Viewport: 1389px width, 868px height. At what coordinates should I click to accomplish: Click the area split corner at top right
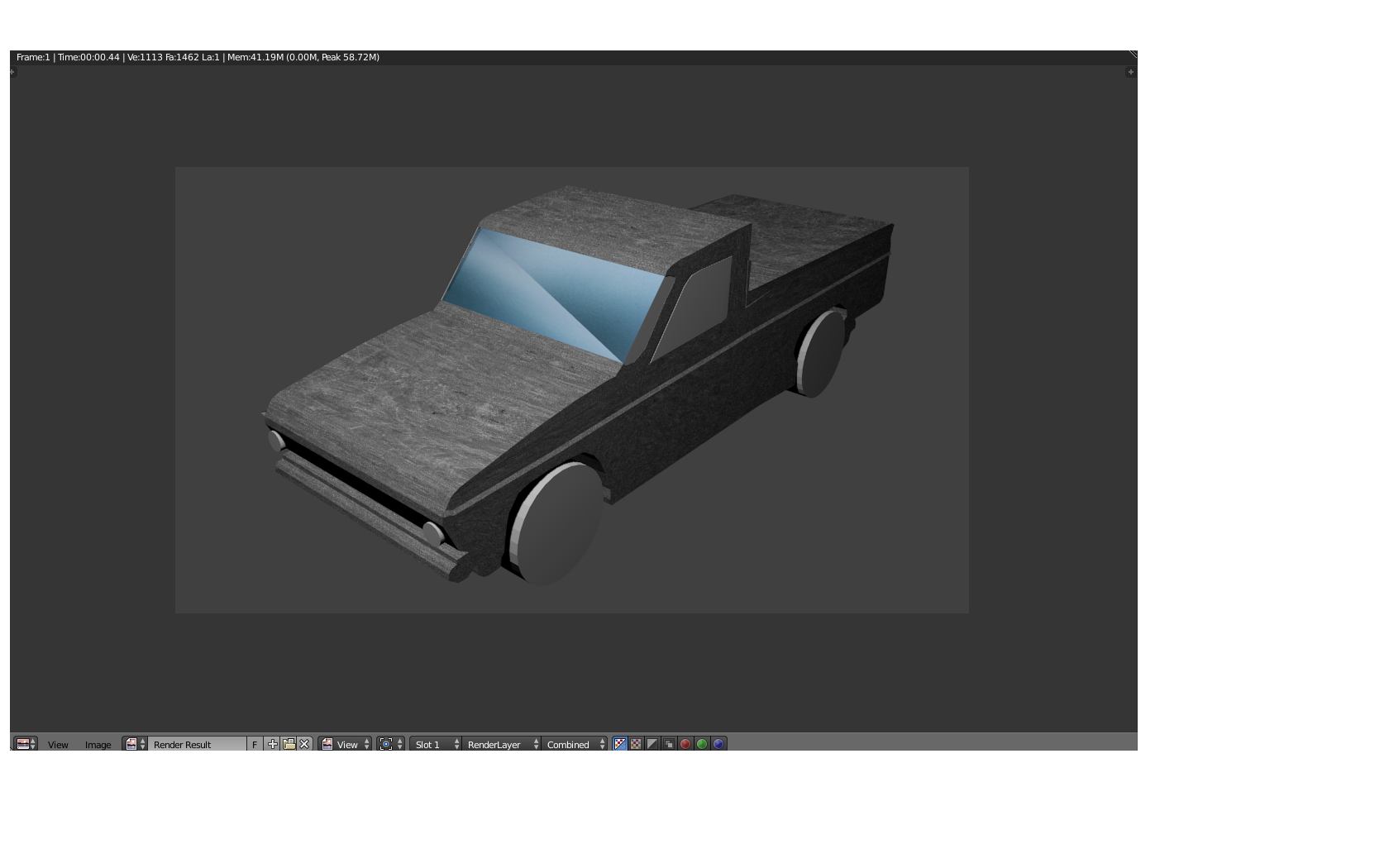tap(1133, 55)
